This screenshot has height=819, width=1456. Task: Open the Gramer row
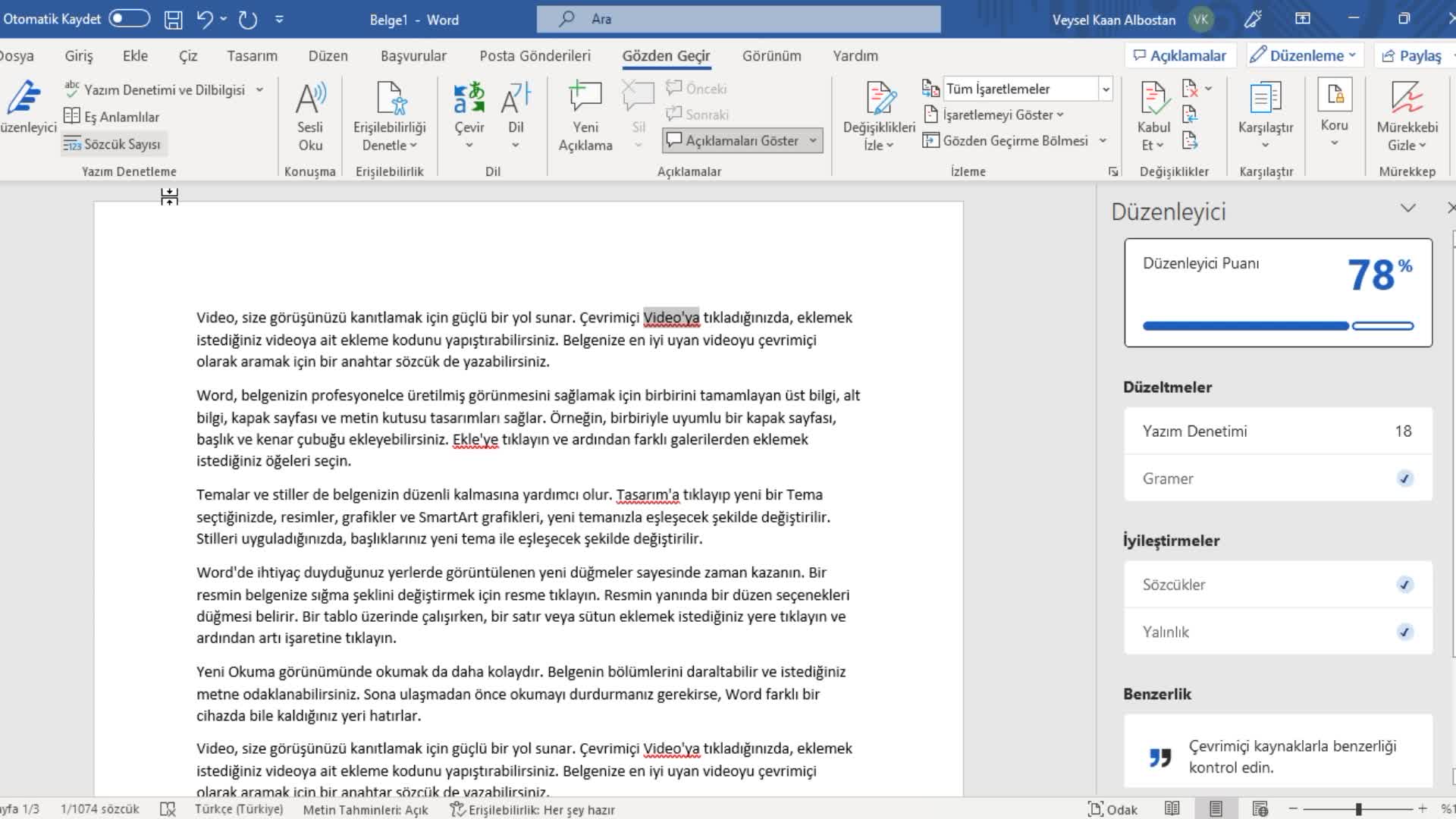1279,479
